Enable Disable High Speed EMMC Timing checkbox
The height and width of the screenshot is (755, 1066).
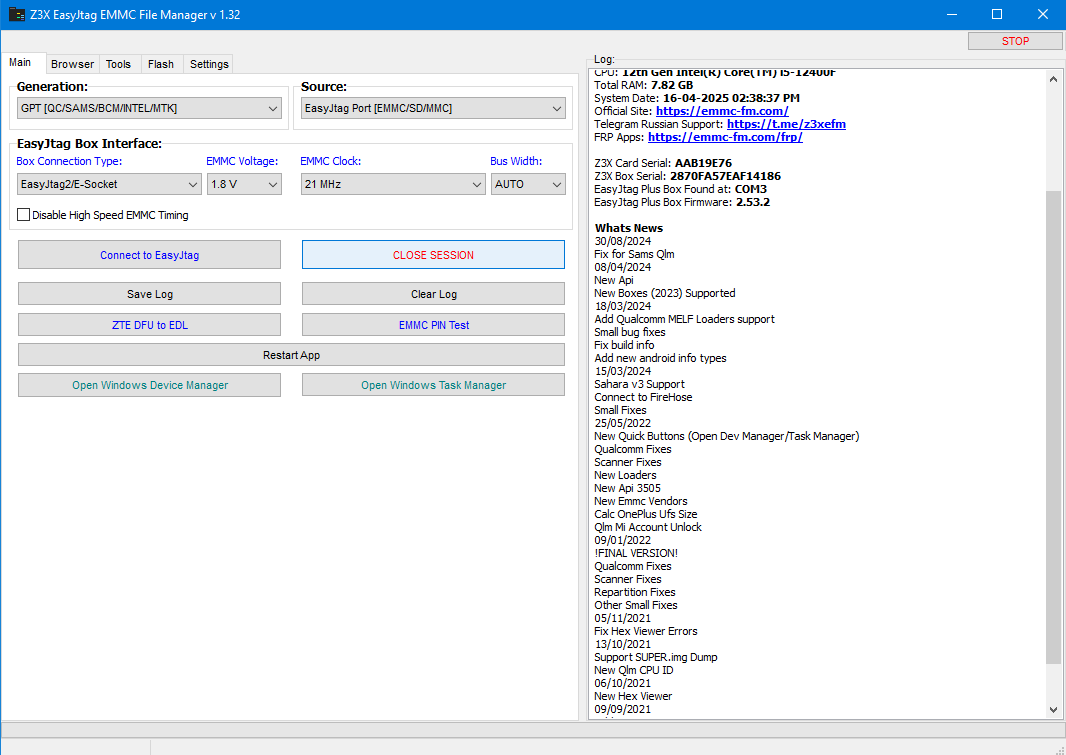tap(24, 215)
